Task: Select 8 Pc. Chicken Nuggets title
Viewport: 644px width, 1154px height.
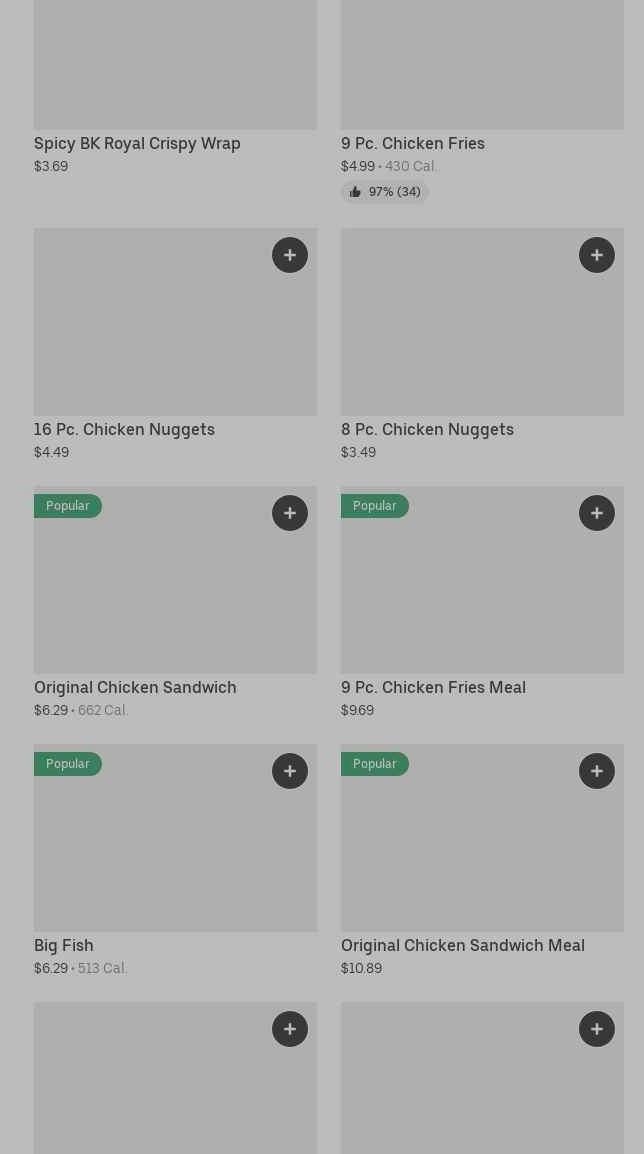Action: pos(427,429)
